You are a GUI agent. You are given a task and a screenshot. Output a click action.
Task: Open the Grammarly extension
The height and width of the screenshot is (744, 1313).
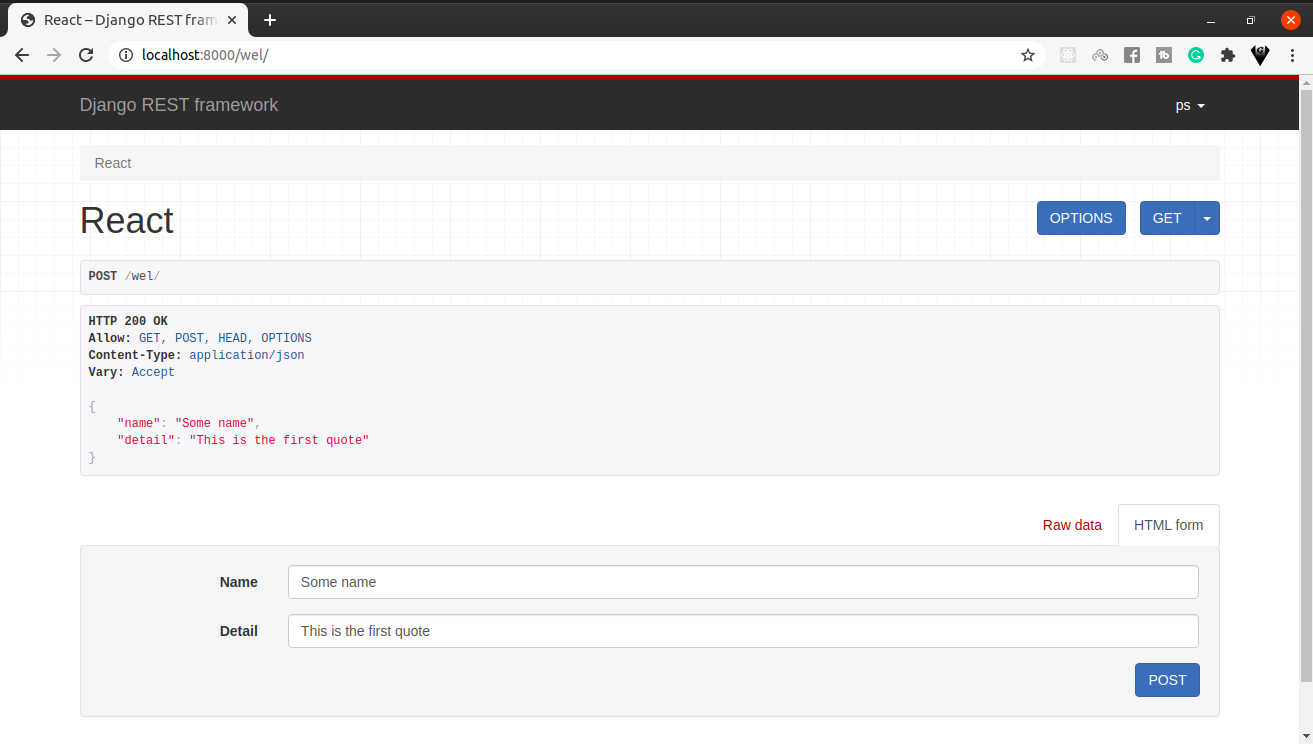point(1196,55)
